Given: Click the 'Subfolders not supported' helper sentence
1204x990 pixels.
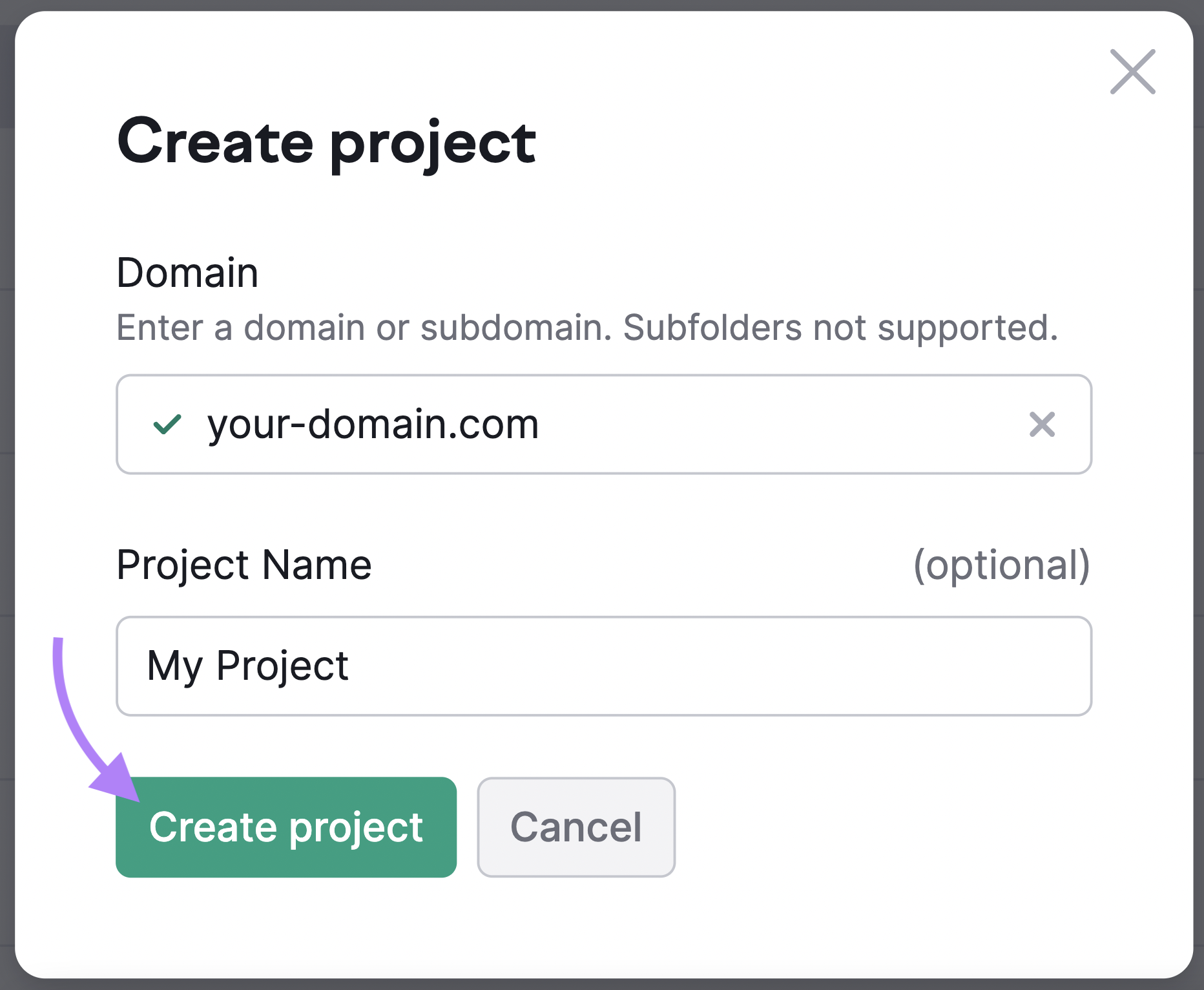Looking at the screenshot, I should point(840,328).
